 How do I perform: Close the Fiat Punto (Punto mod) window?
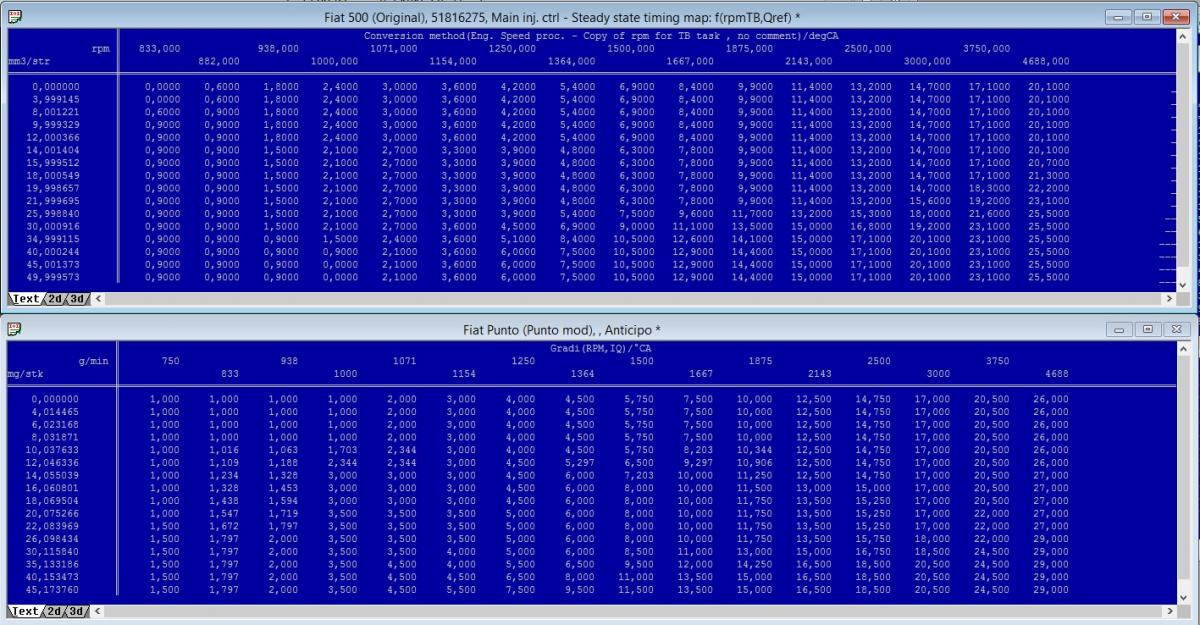click(x=1176, y=329)
